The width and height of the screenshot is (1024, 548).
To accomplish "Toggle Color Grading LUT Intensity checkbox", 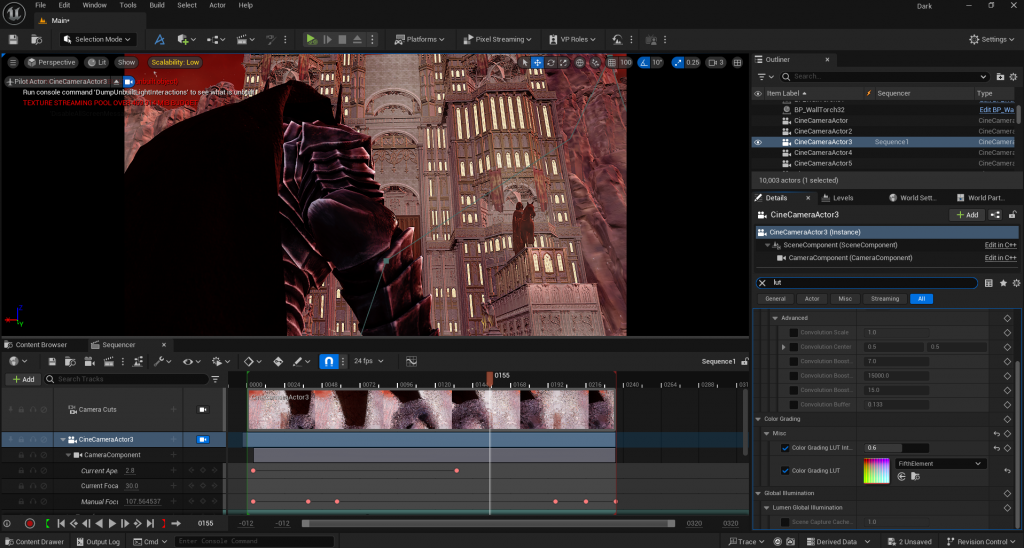I will coord(785,448).
